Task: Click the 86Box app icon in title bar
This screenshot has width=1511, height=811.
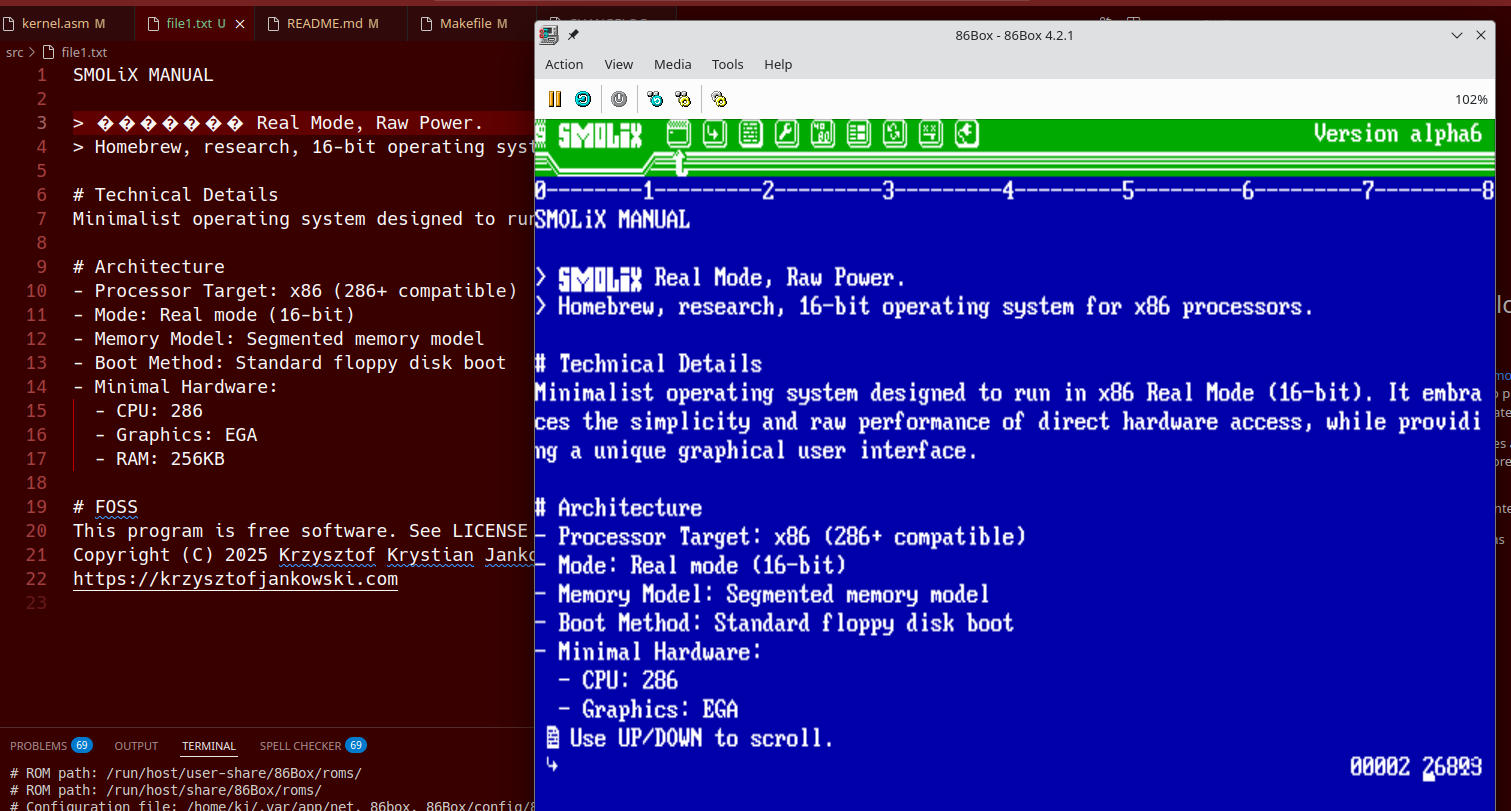Action: pyautogui.click(x=548, y=35)
